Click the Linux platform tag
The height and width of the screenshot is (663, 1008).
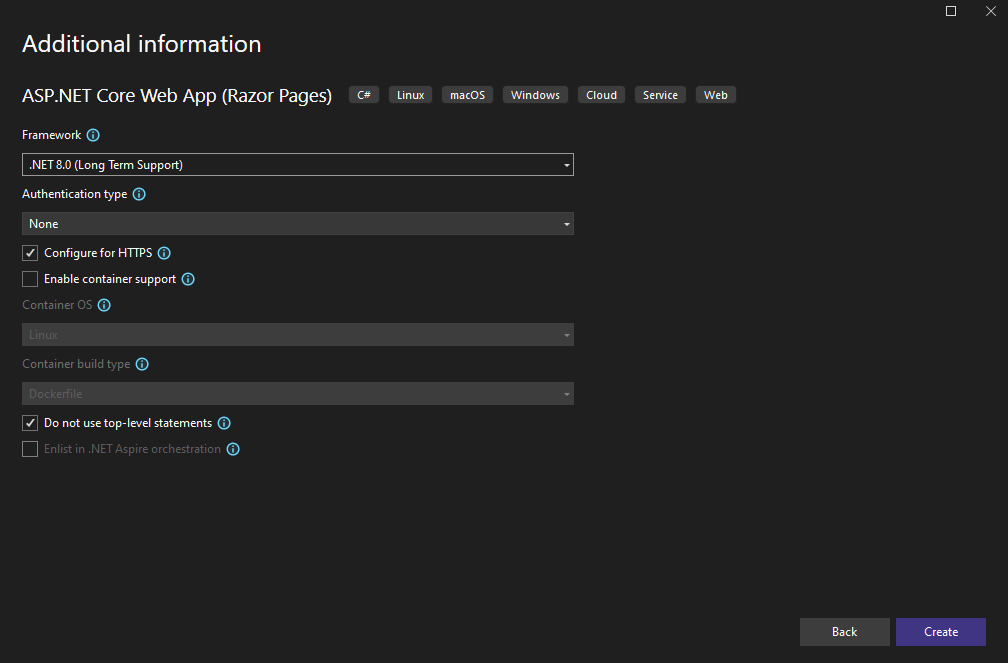[x=410, y=95]
